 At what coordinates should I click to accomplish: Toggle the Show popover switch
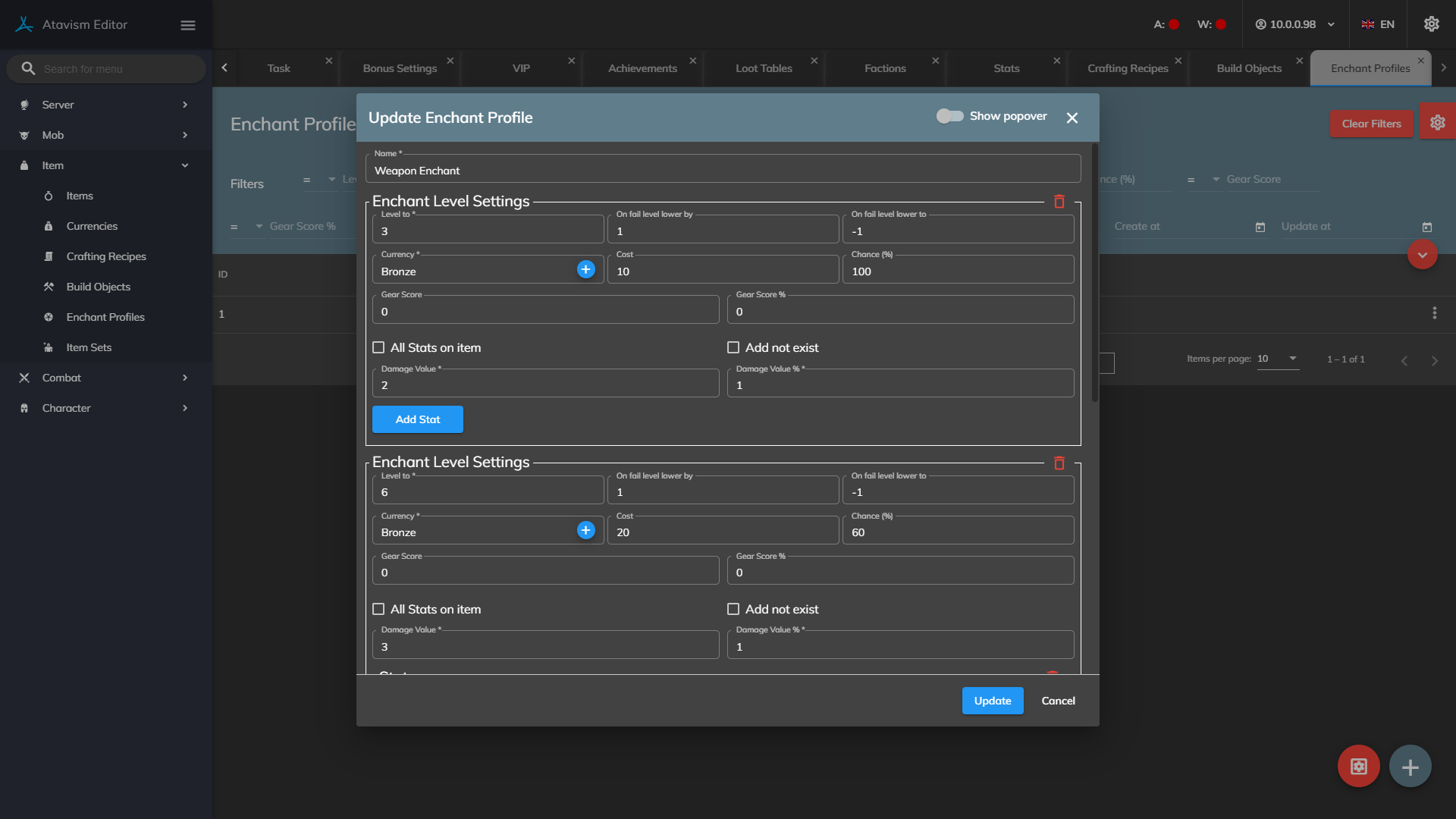949,116
